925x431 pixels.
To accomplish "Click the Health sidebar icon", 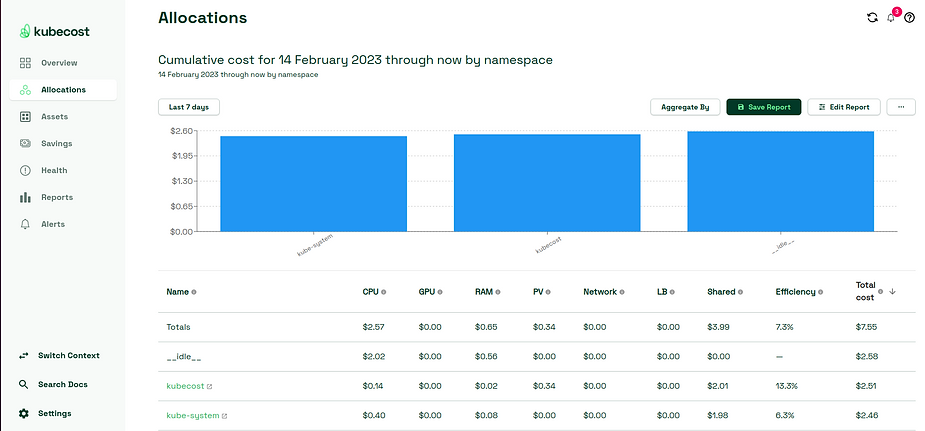I will pyautogui.click(x=25, y=170).
